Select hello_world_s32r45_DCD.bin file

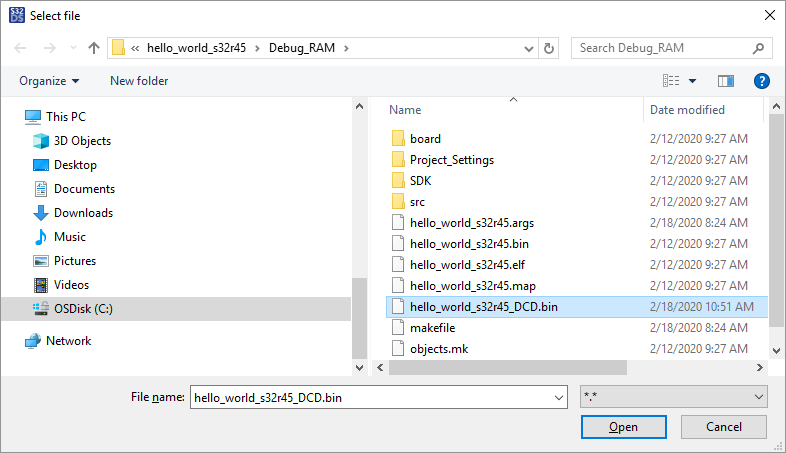(576, 307)
